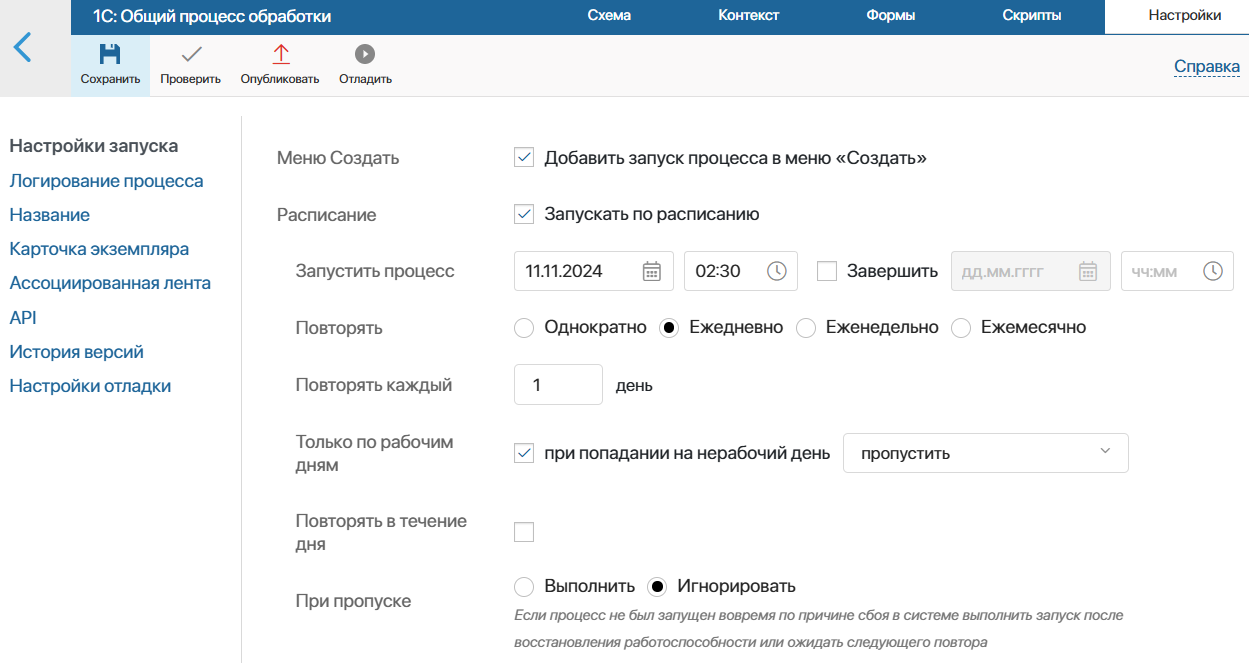
Task: Choose Игнорировать for missed runs
Action: pos(656,586)
